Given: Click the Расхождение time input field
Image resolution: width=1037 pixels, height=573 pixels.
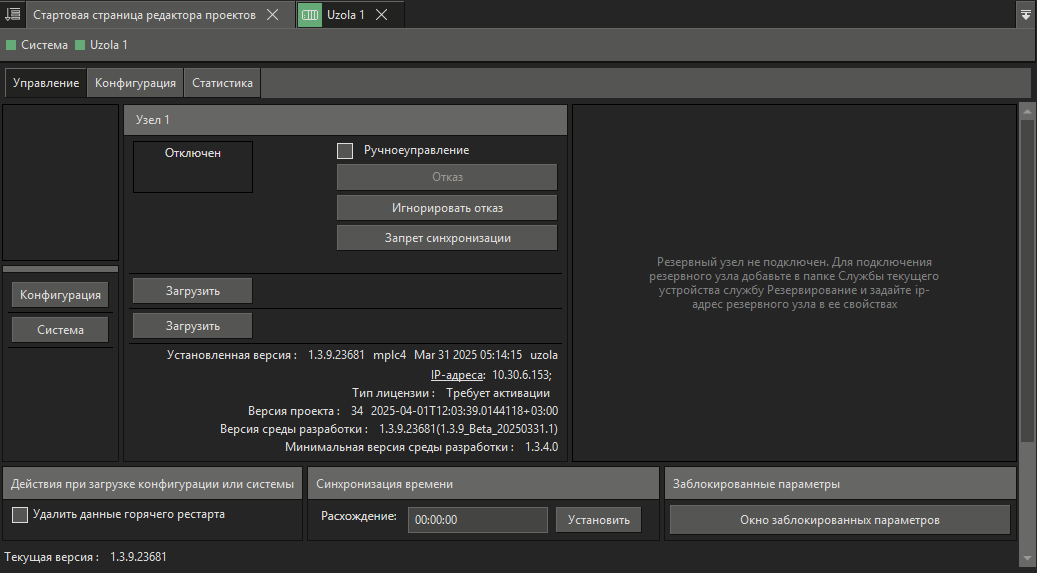Looking at the screenshot, I should [x=477, y=520].
